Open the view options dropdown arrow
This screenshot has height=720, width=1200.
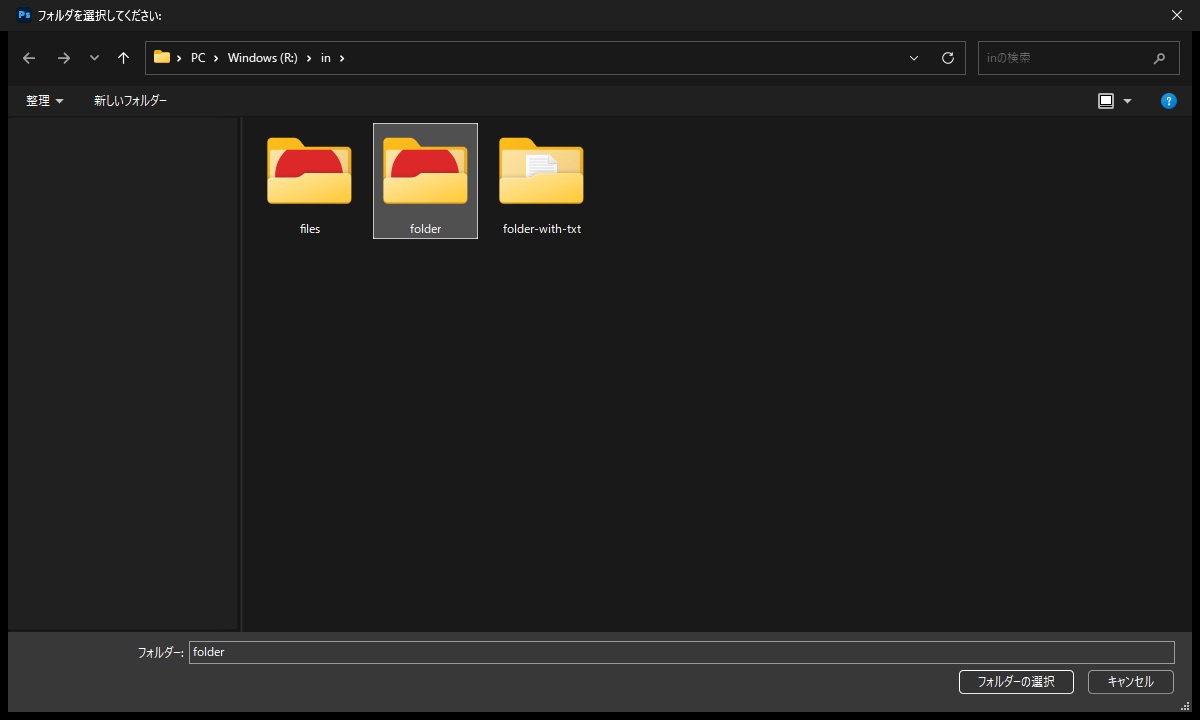1128,101
